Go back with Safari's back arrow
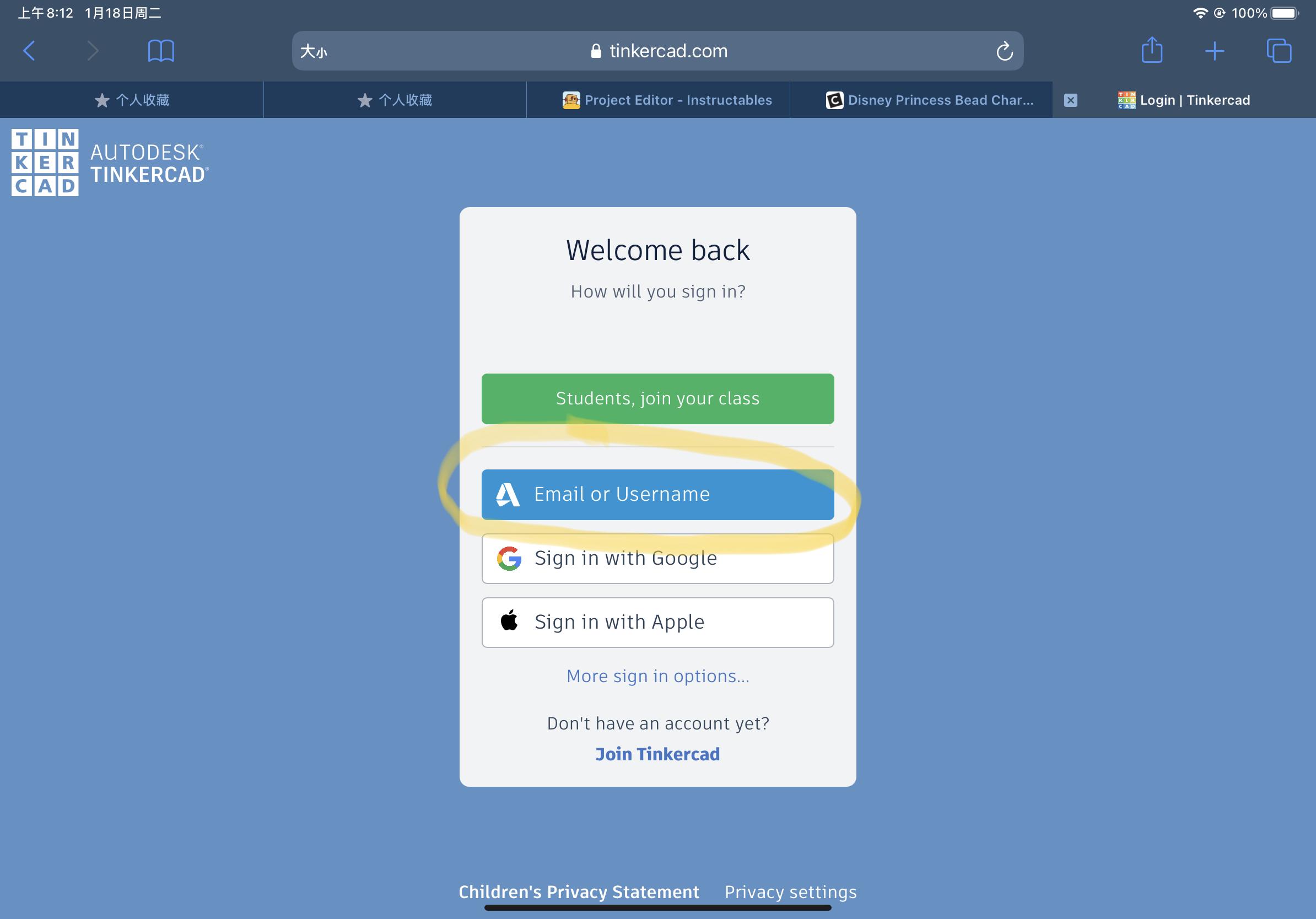The height and width of the screenshot is (919, 1316). click(x=29, y=51)
